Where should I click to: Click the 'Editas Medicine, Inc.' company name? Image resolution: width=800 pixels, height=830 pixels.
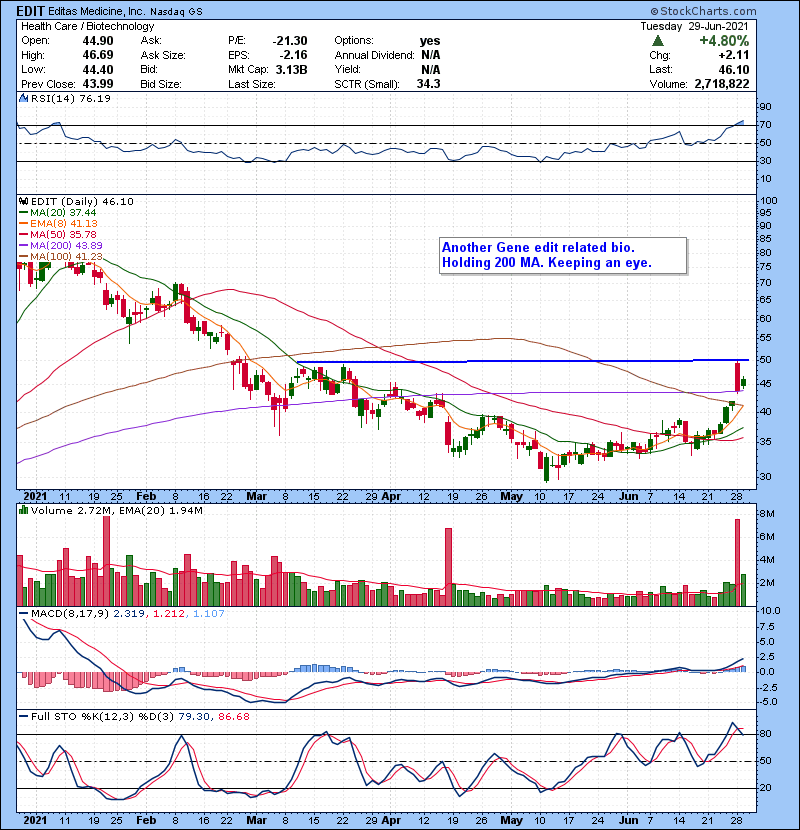click(x=96, y=11)
